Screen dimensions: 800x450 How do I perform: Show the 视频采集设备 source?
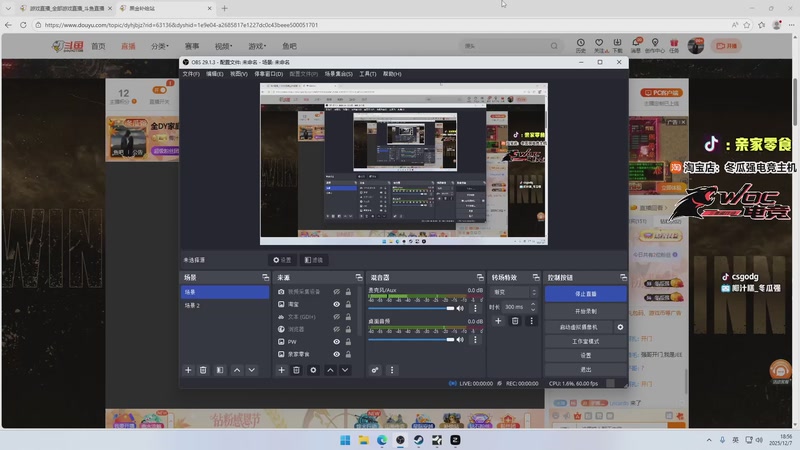336,292
